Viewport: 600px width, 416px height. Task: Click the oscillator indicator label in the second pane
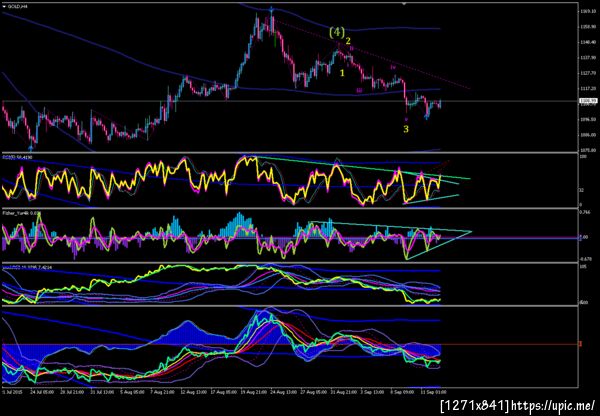(18, 157)
